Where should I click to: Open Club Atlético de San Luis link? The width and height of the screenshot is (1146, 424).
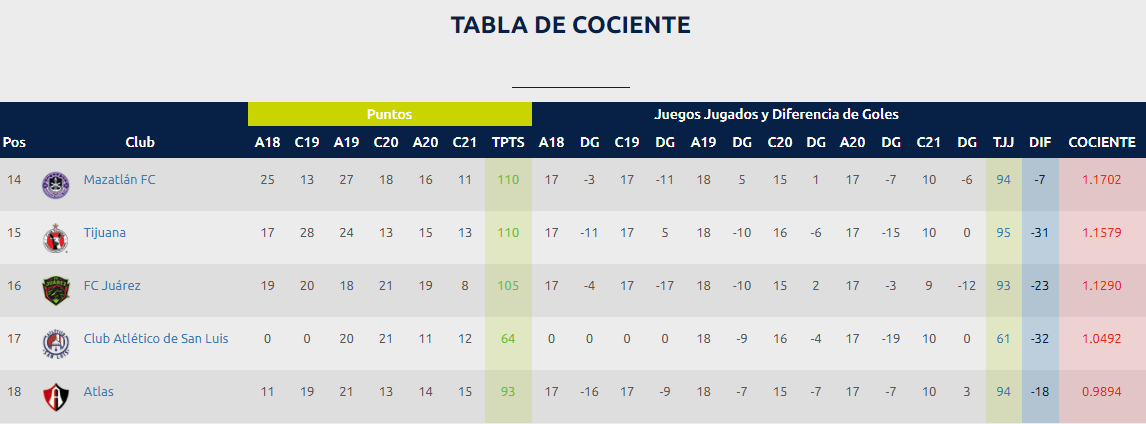[x=156, y=339]
